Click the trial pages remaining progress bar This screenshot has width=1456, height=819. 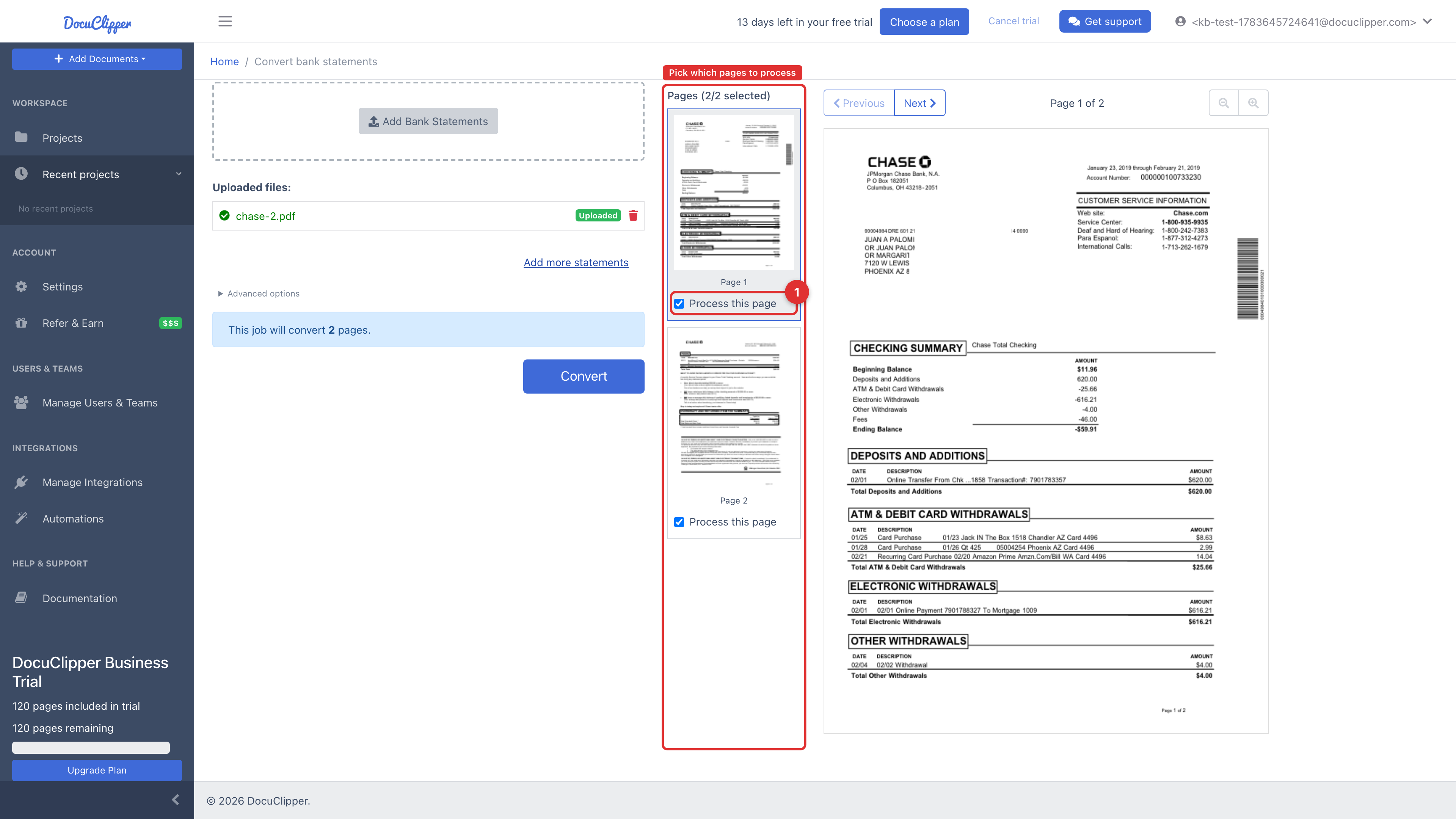91,747
